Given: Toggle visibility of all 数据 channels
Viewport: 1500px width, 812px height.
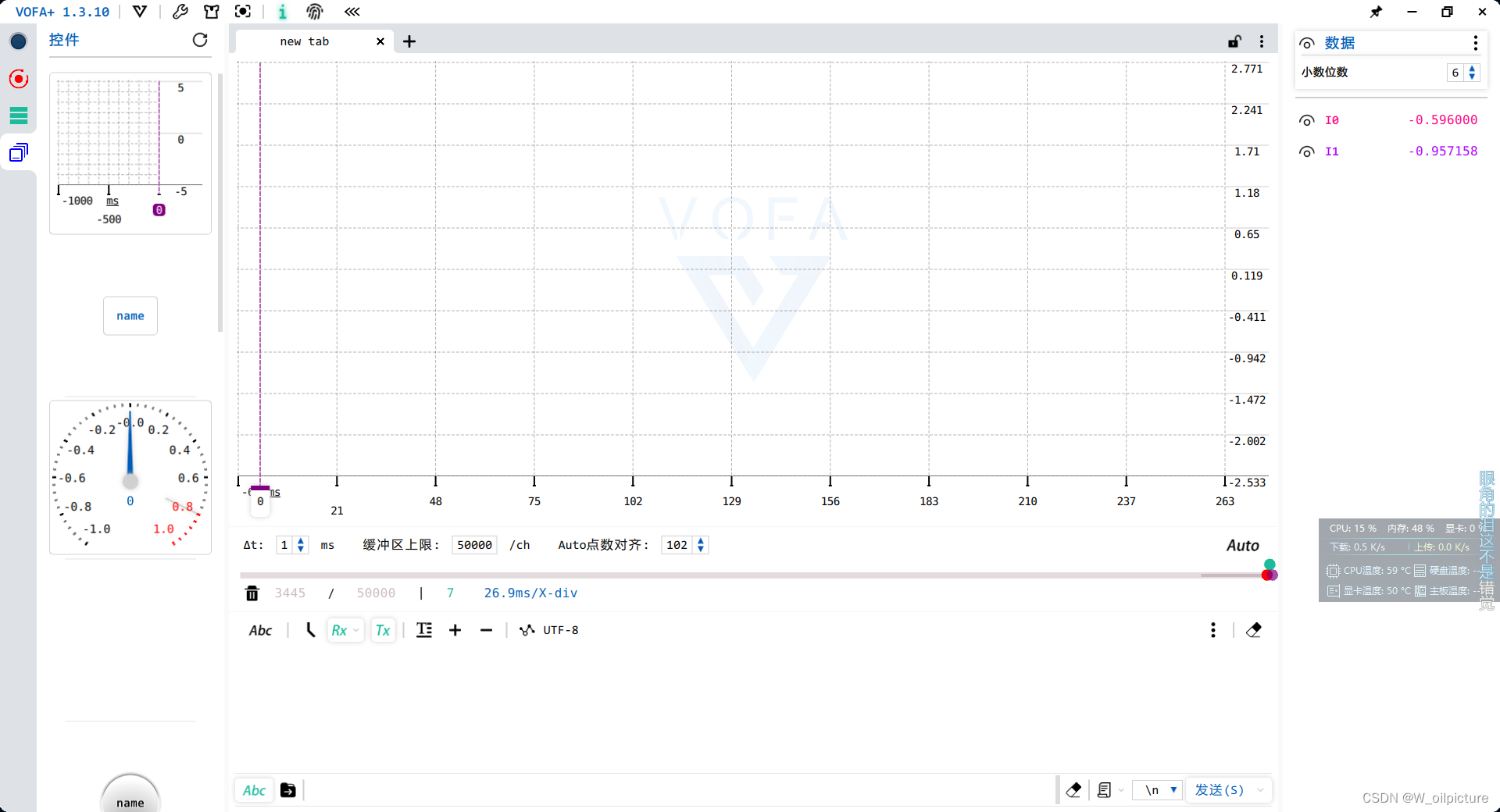Looking at the screenshot, I should click(1306, 43).
